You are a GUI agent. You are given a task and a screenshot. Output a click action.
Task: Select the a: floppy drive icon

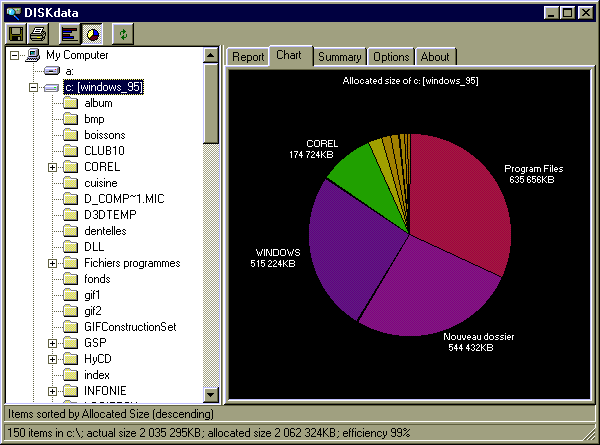[52, 72]
